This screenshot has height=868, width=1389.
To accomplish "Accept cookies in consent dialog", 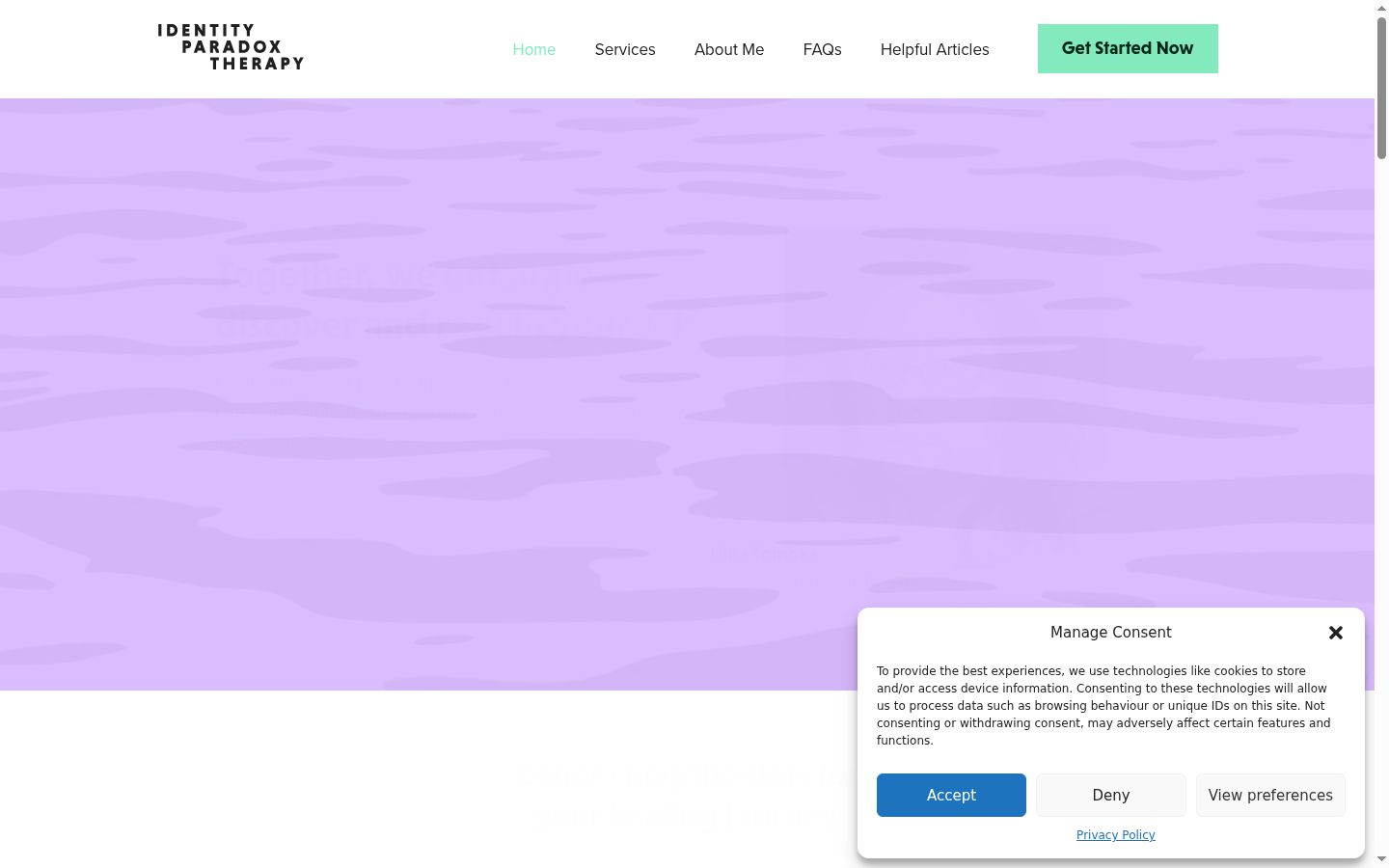I will (x=951, y=795).
